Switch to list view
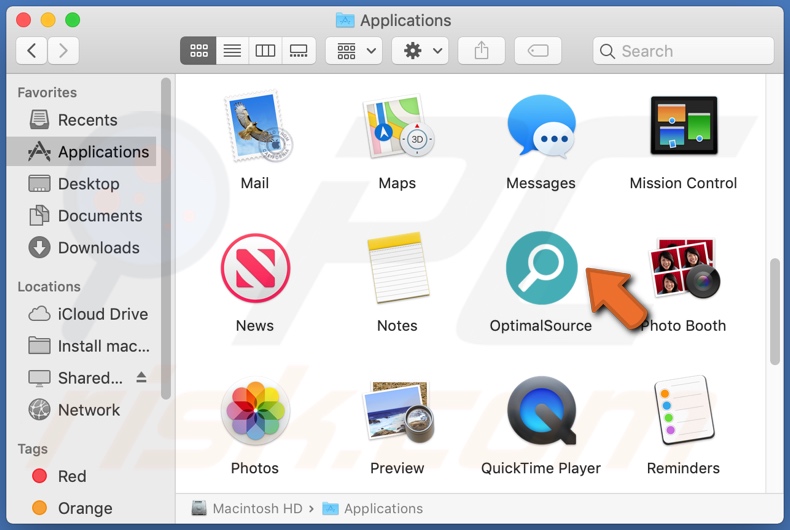The width and height of the screenshot is (790, 530). (232, 50)
